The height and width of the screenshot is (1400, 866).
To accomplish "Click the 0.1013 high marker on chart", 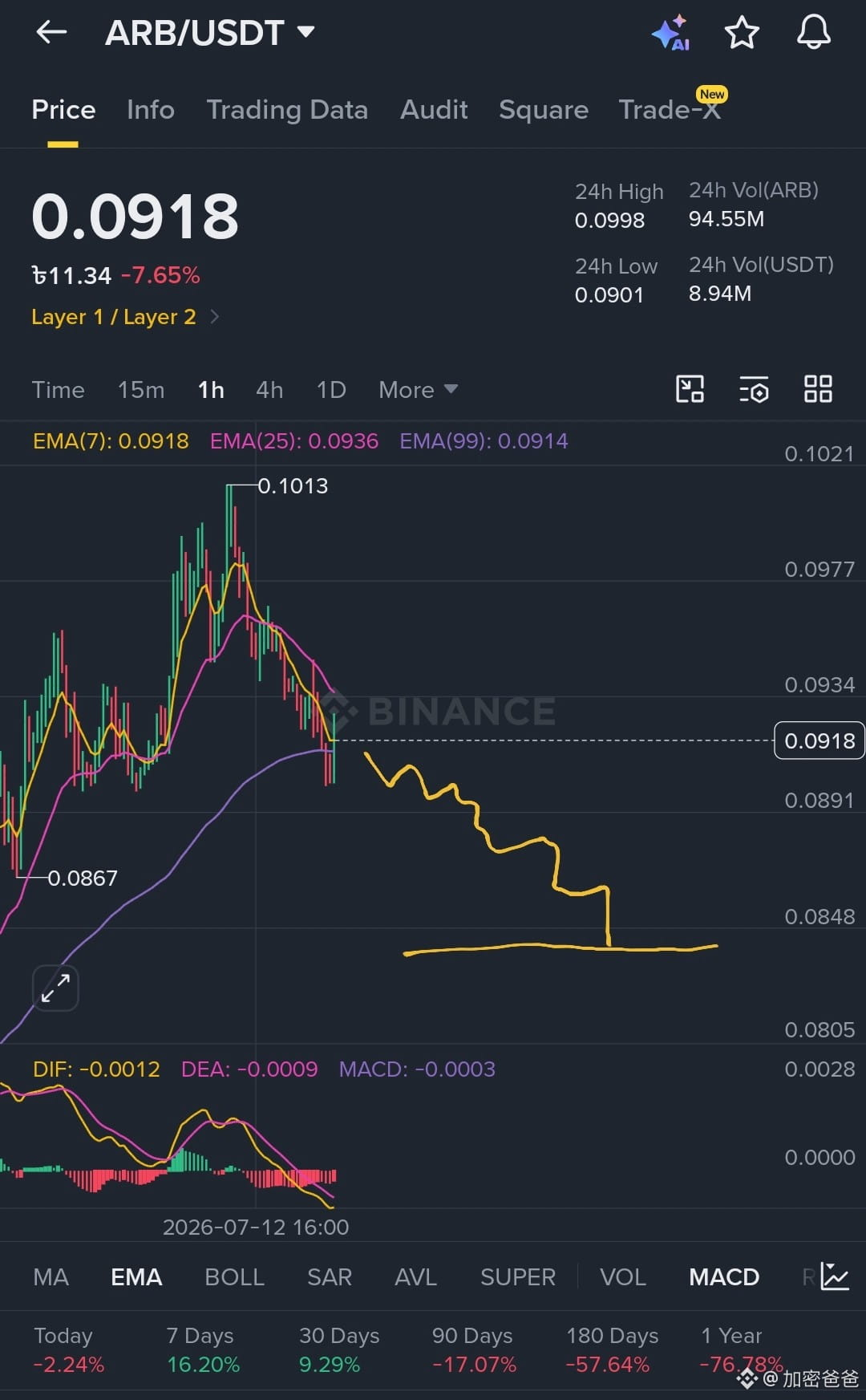I will pyautogui.click(x=293, y=486).
